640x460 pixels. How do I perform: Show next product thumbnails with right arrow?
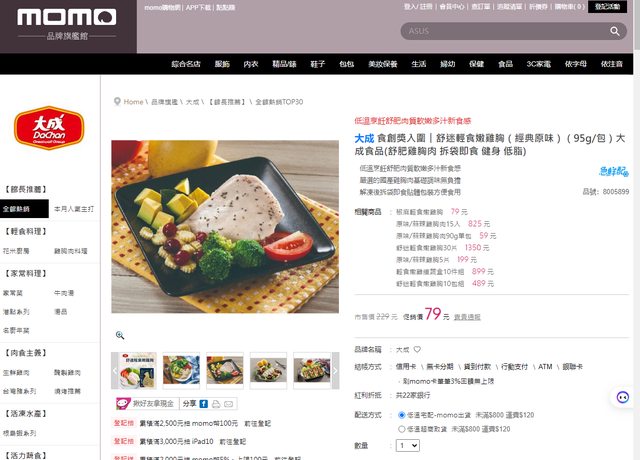335,371
